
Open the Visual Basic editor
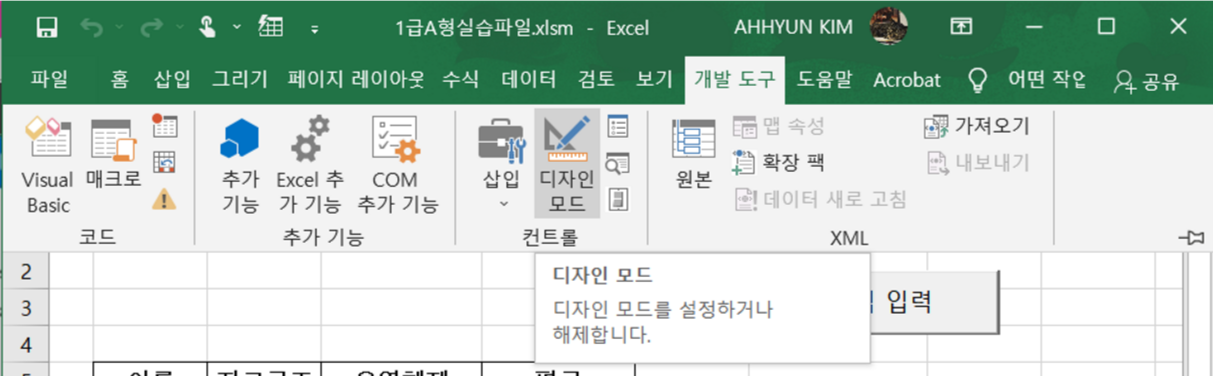pyautogui.click(x=48, y=165)
